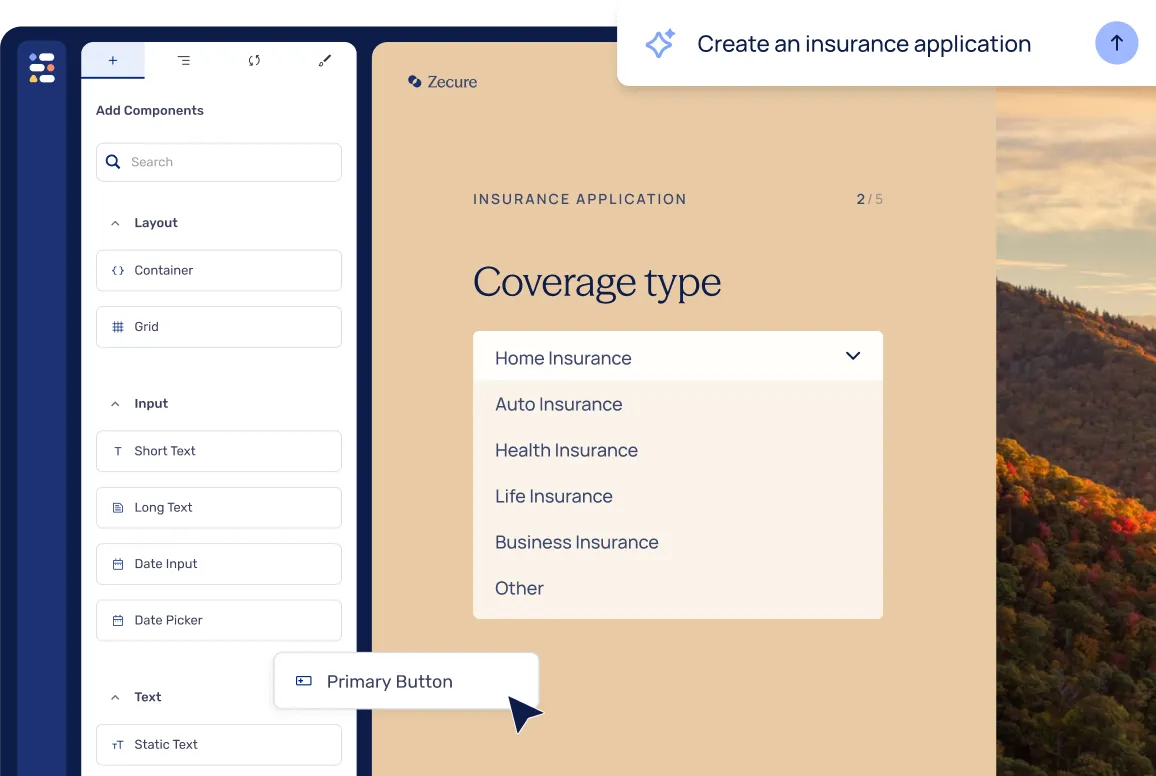
Task: Open the brush styling tab
Action: pyautogui.click(x=324, y=60)
